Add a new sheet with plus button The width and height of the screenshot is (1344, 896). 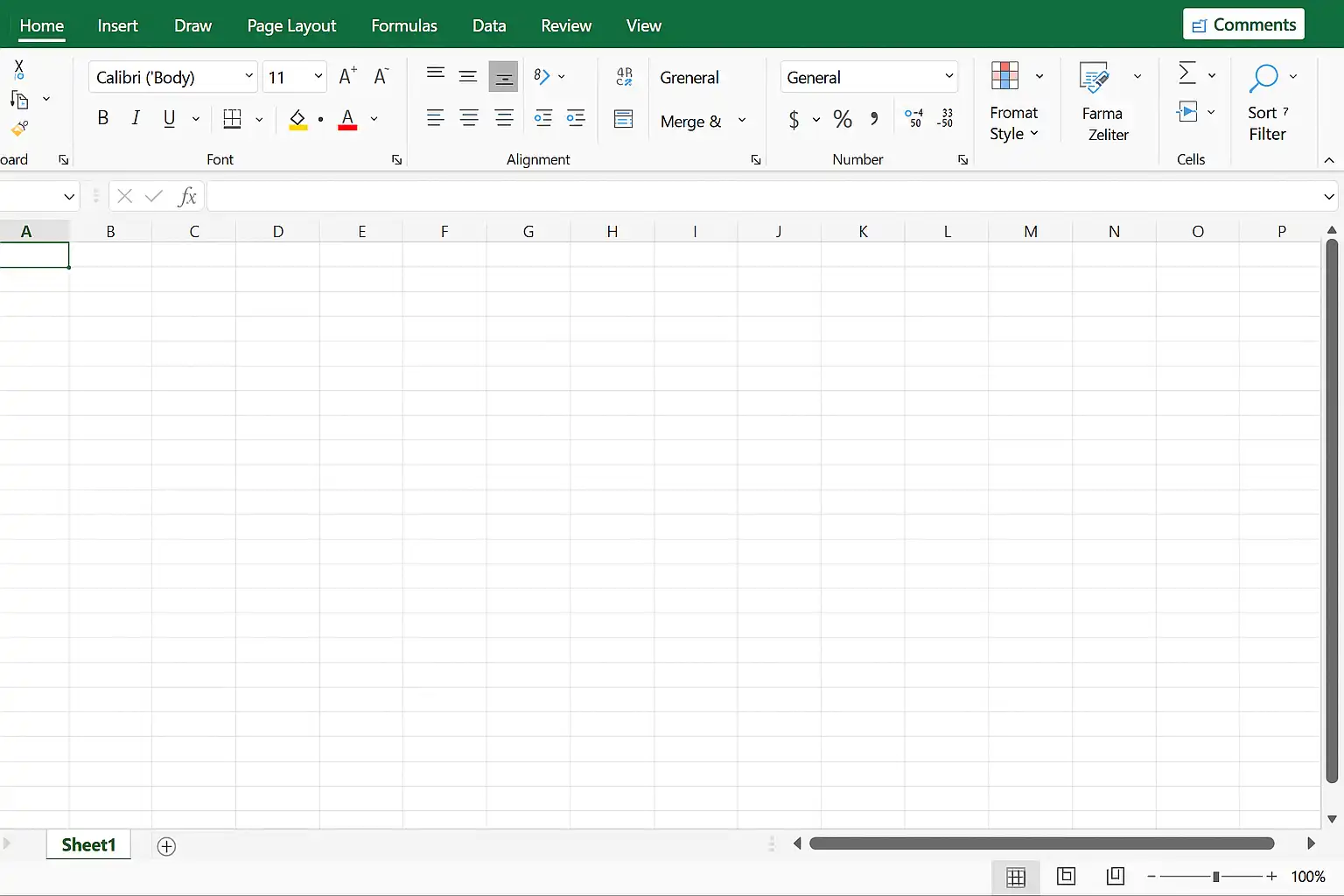(x=166, y=846)
